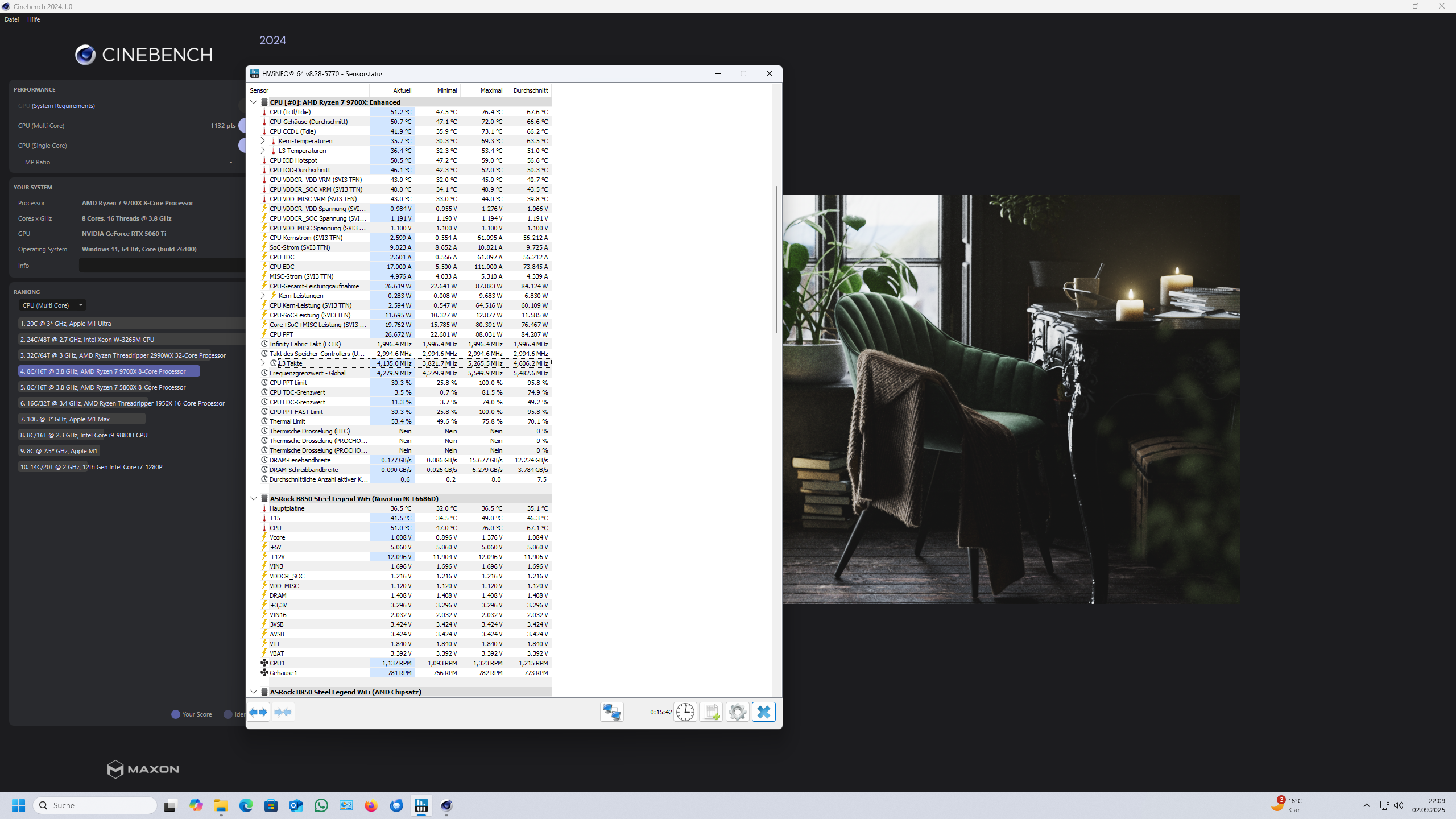Open the Datei menu
Image resolution: width=1456 pixels, height=819 pixels.
(11, 19)
